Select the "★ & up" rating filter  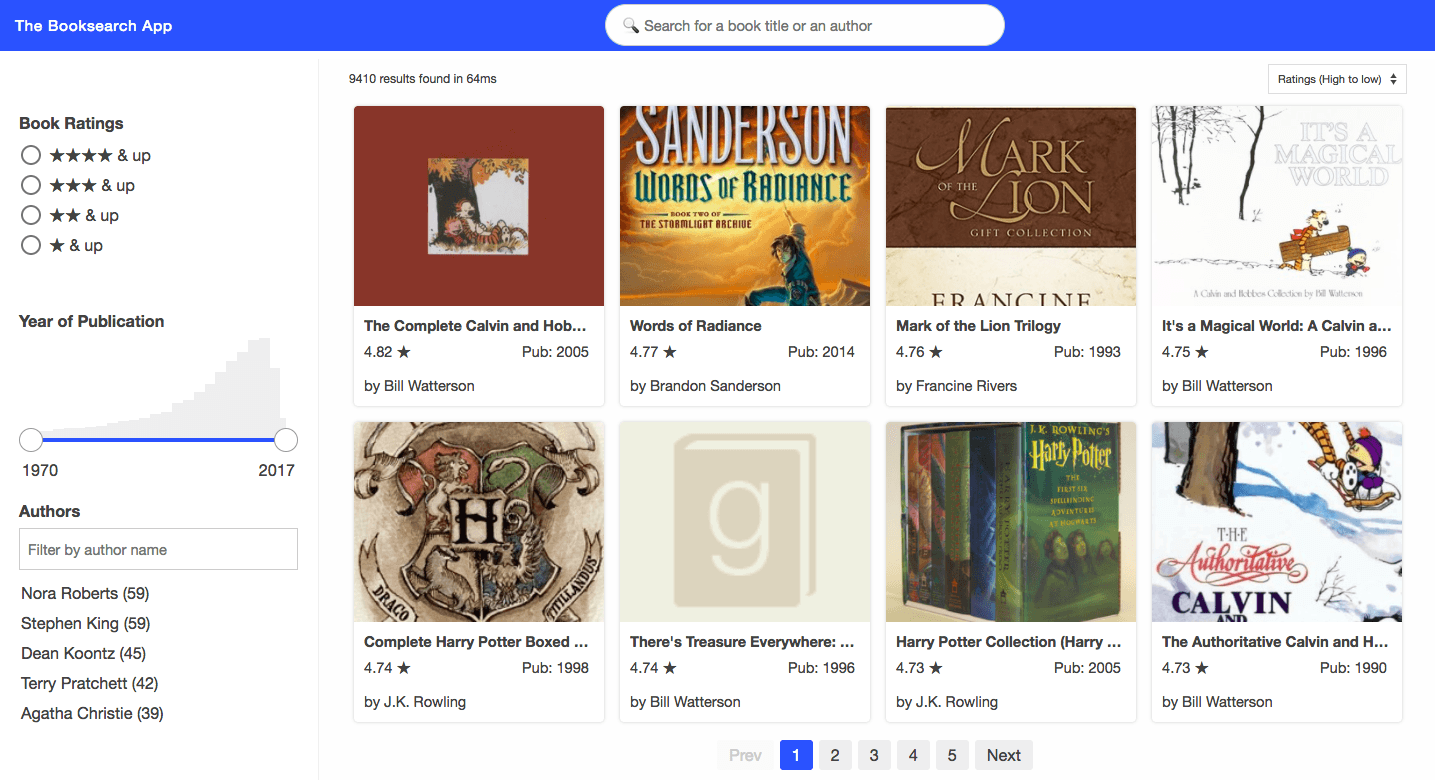30,245
